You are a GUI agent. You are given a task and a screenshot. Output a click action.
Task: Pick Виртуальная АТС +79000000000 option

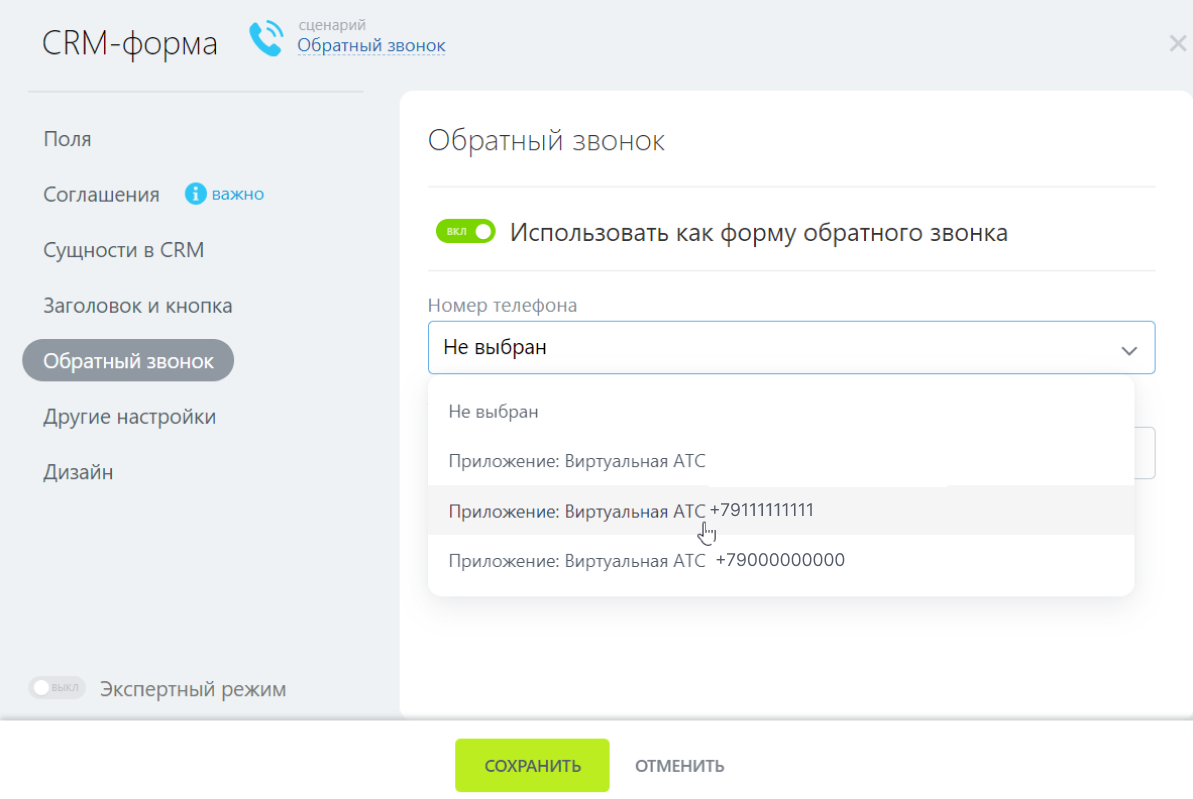[x=646, y=561]
